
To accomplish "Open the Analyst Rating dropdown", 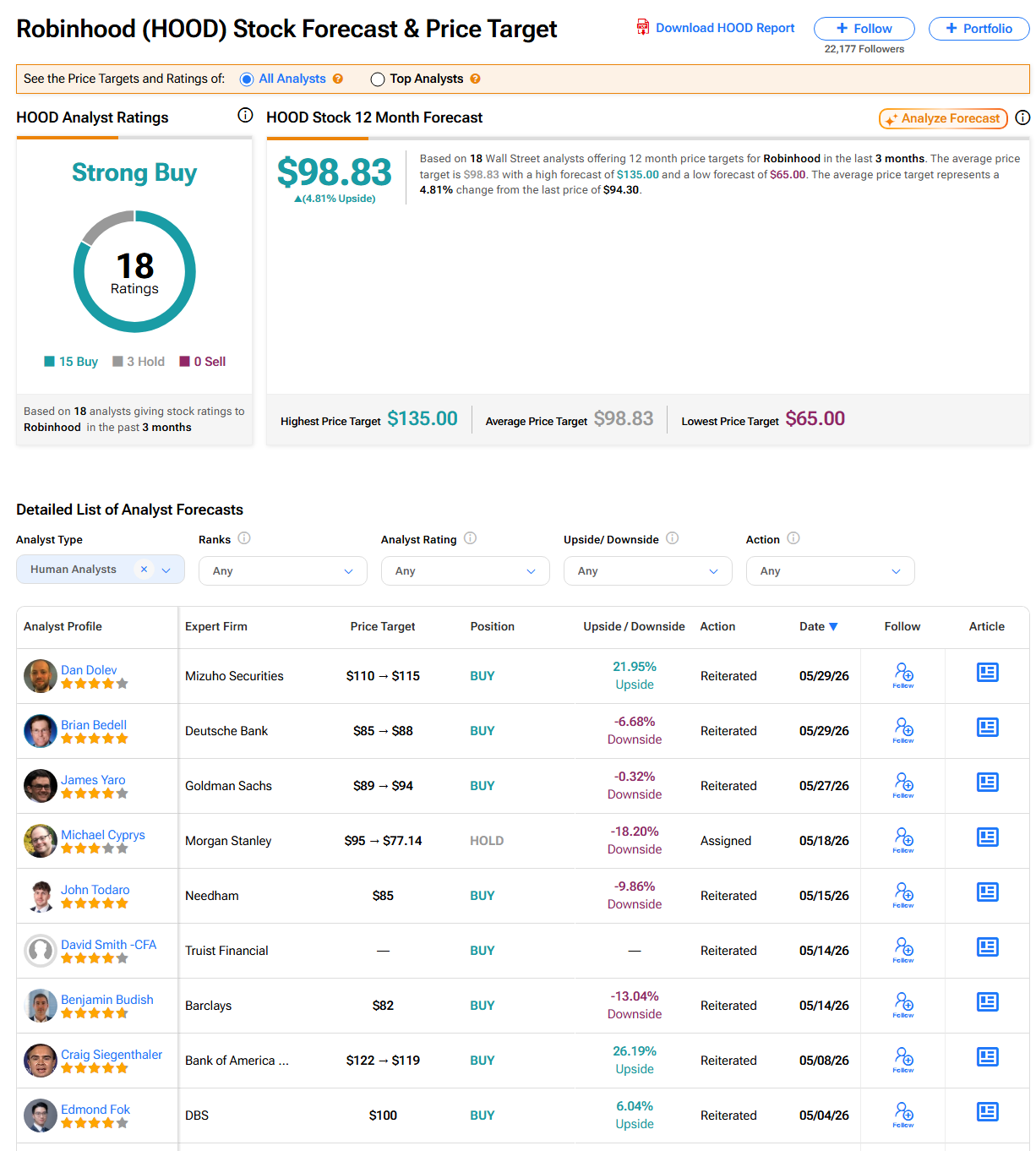I will [466, 571].
